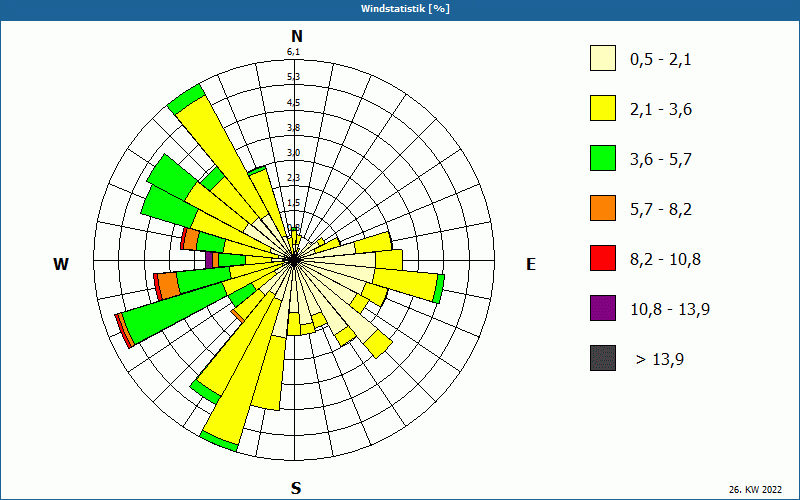
Task: Click the center point of the wind rose
Action: point(294,260)
